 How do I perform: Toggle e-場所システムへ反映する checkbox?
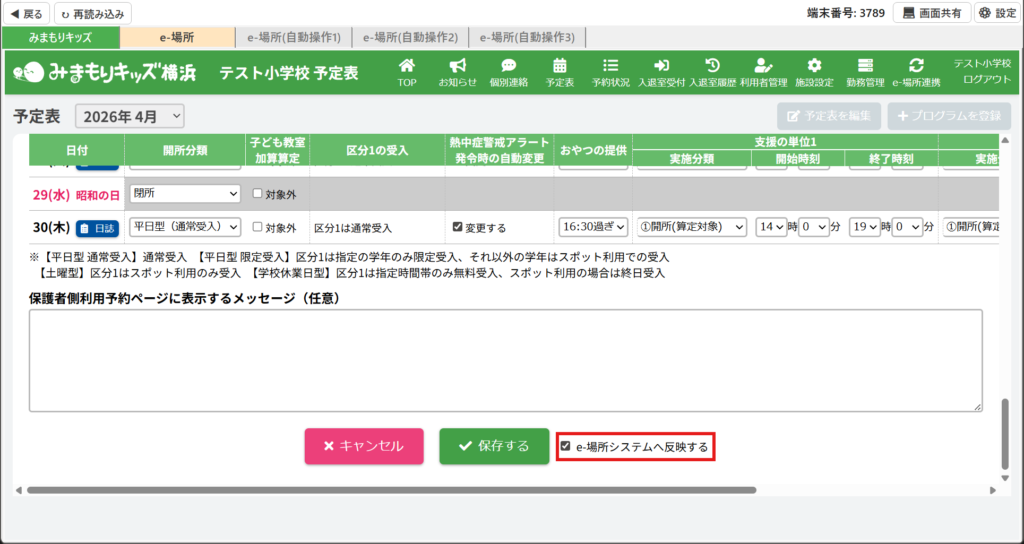[566, 447]
